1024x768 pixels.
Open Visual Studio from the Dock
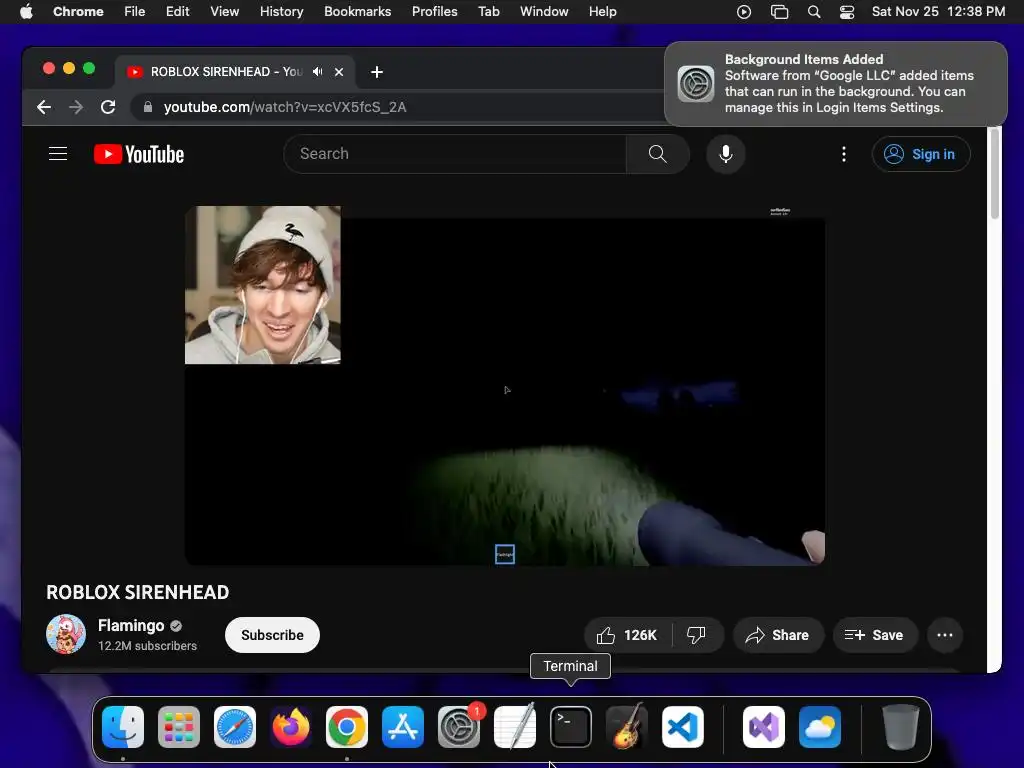[x=764, y=727]
